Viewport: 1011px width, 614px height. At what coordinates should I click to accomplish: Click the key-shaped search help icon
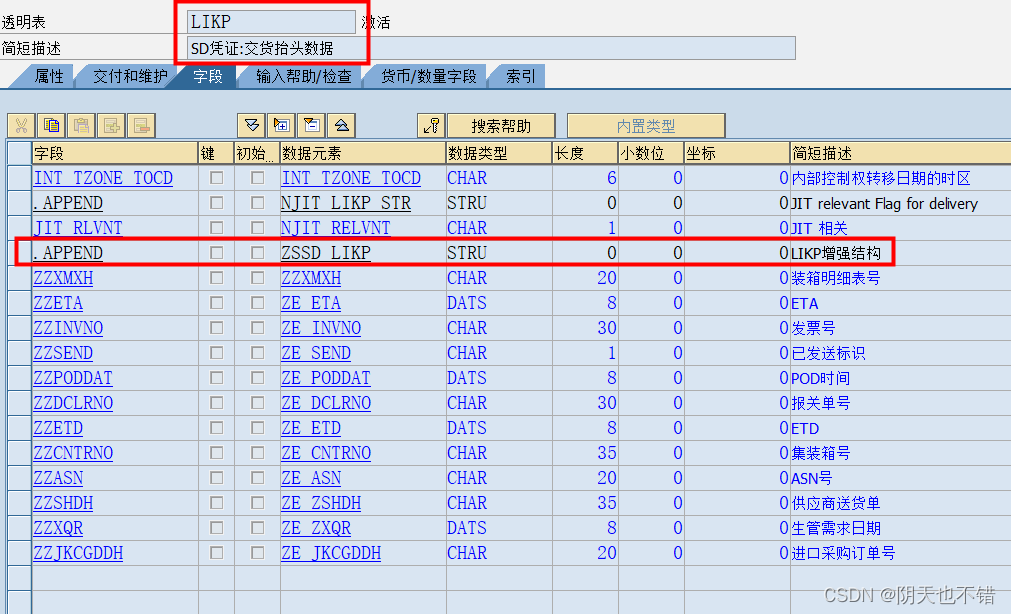click(432, 125)
